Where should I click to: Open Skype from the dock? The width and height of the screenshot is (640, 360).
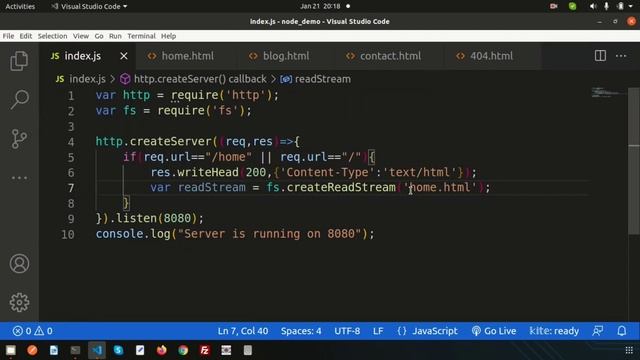pos(118,350)
